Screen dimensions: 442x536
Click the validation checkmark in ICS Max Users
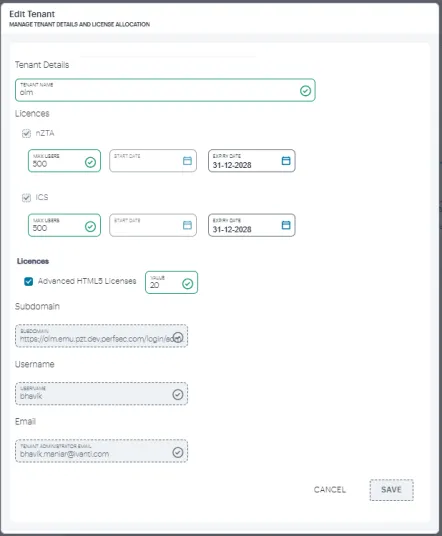90,226
